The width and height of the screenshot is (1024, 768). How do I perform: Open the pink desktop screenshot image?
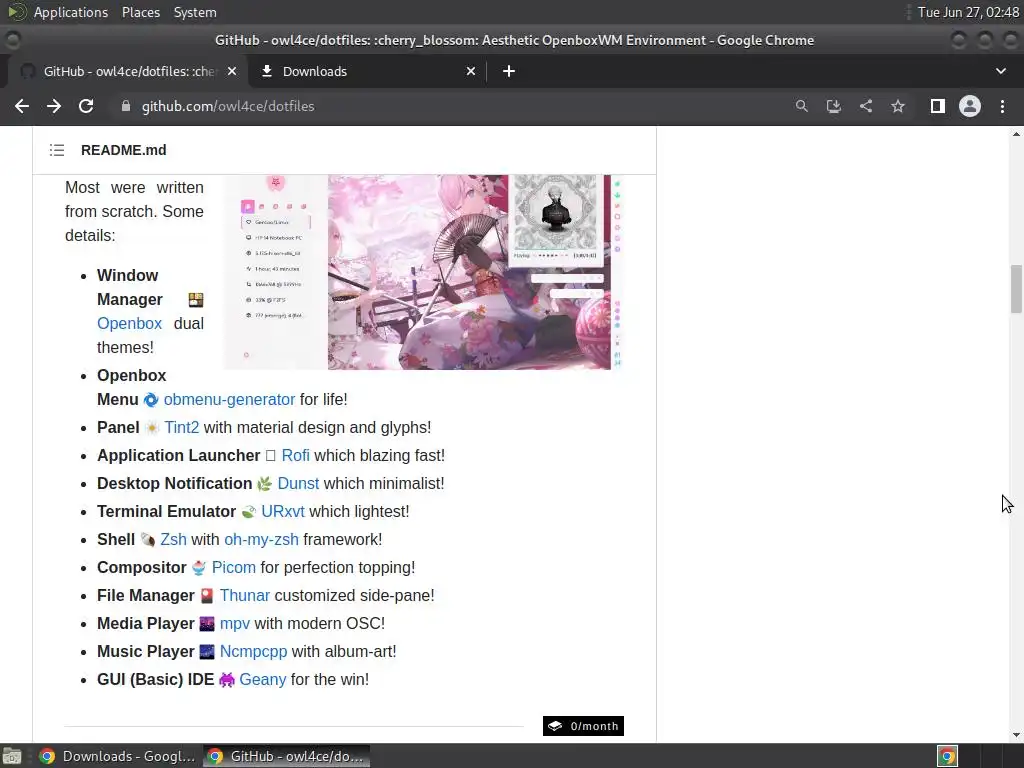click(x=423, y=272)
